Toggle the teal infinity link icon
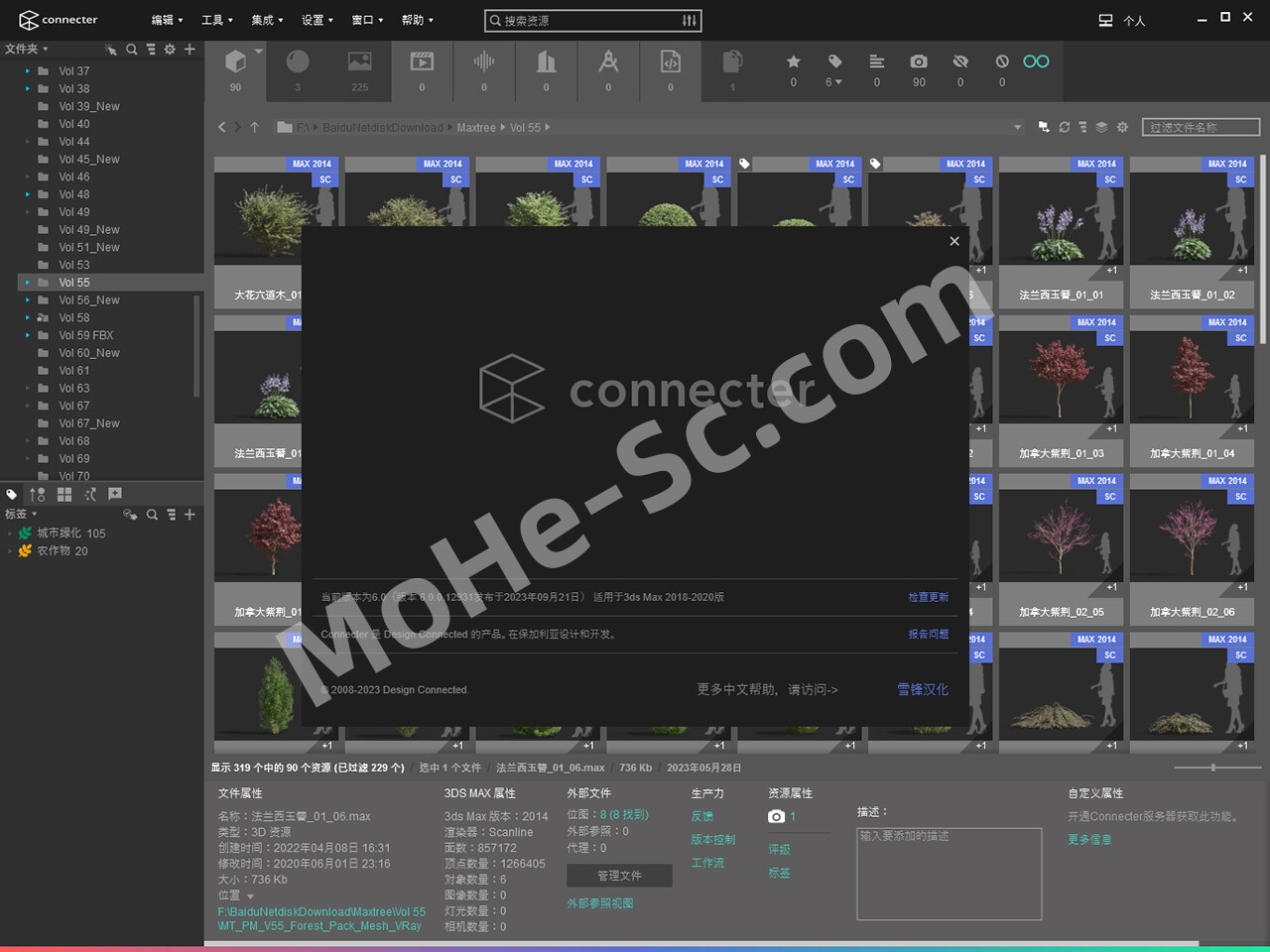This screenshot has width=1270, height=952. click(1036, 61)
